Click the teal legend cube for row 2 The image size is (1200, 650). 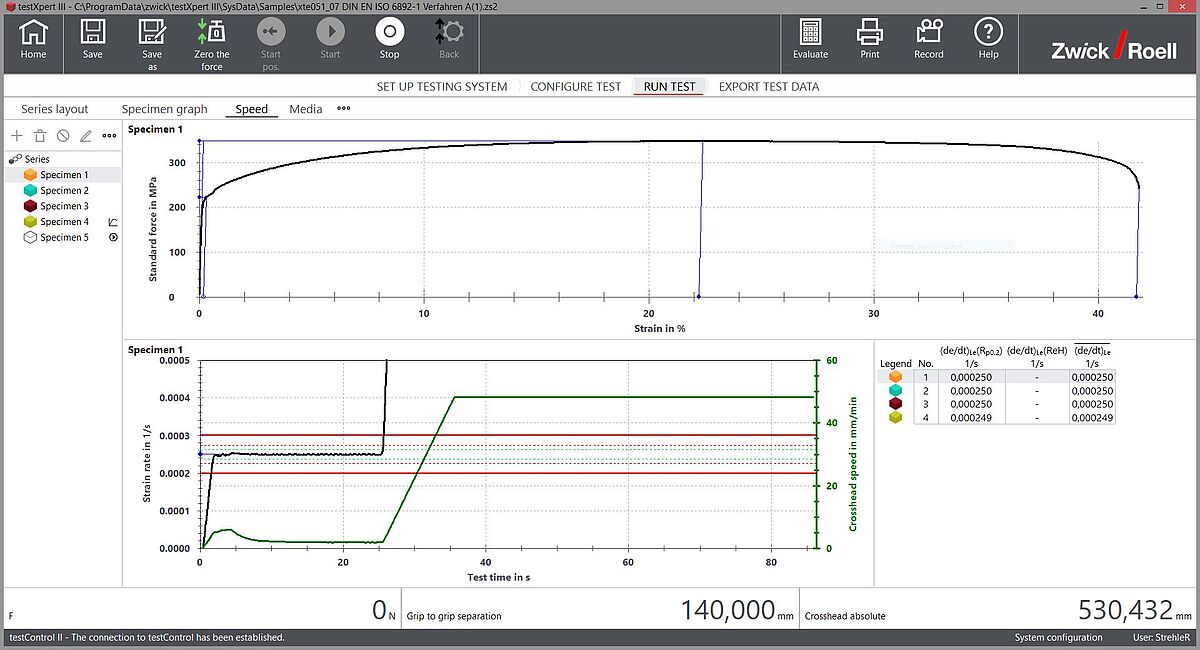896,390
